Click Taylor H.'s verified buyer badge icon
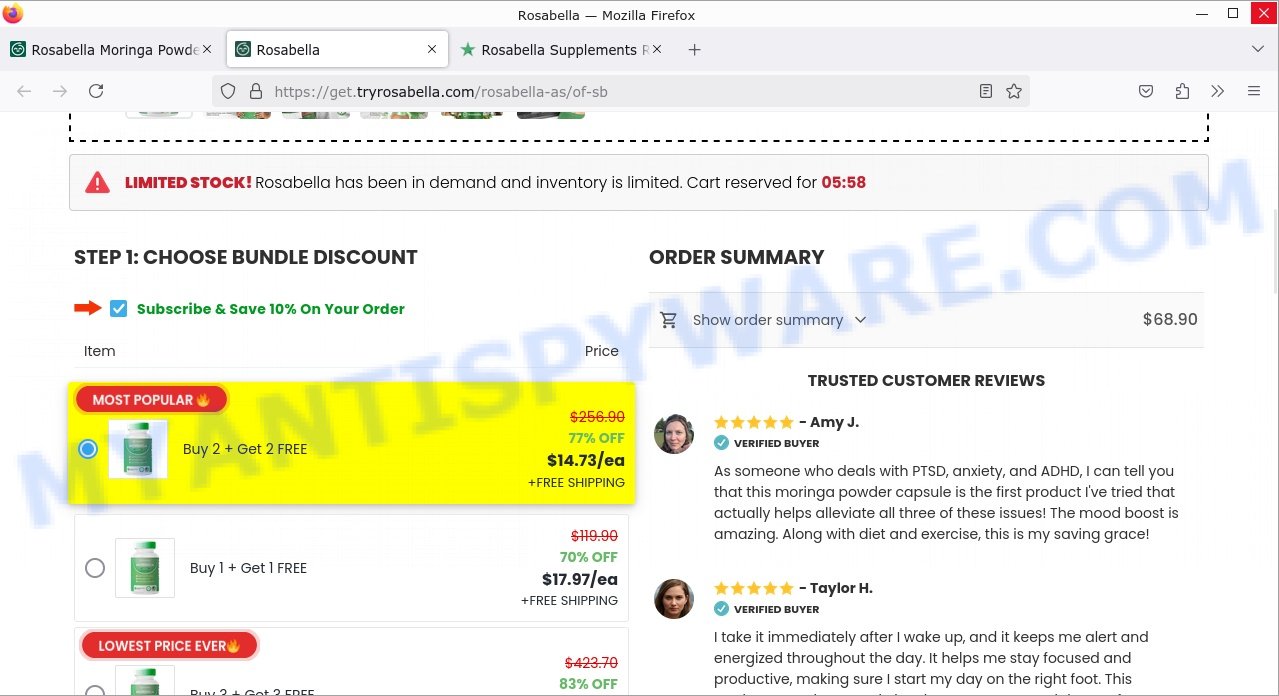This screenshot has width=1279, height=696. click(721, 609)
